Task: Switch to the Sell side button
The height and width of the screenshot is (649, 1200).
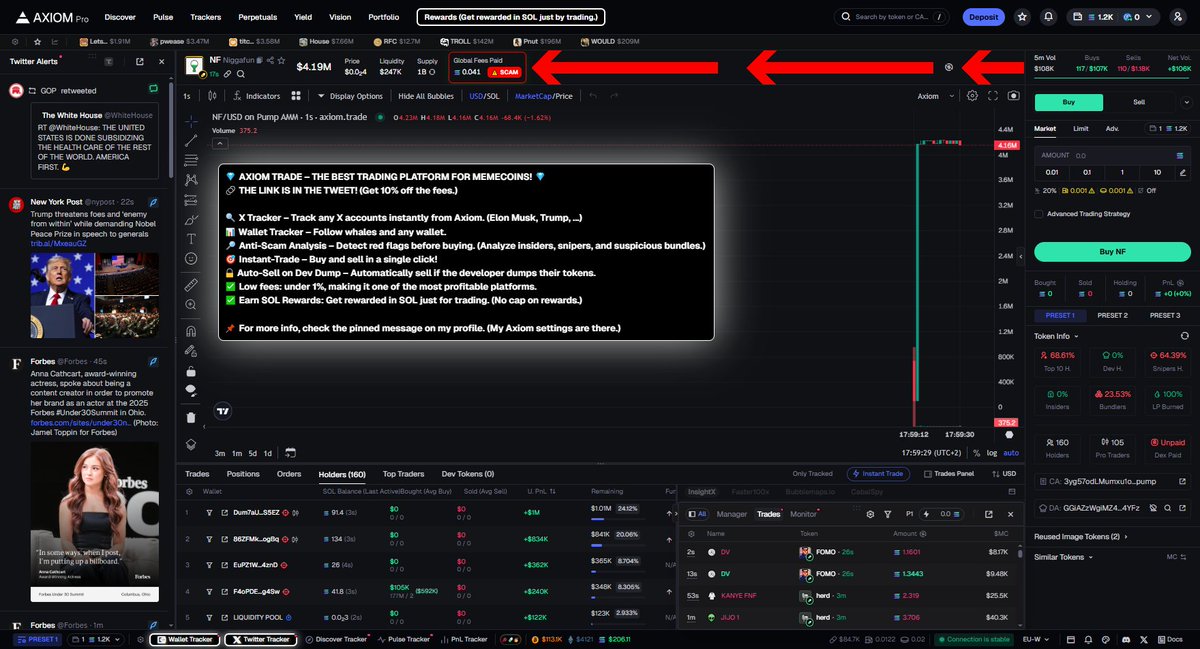Action: (1139, 102)
